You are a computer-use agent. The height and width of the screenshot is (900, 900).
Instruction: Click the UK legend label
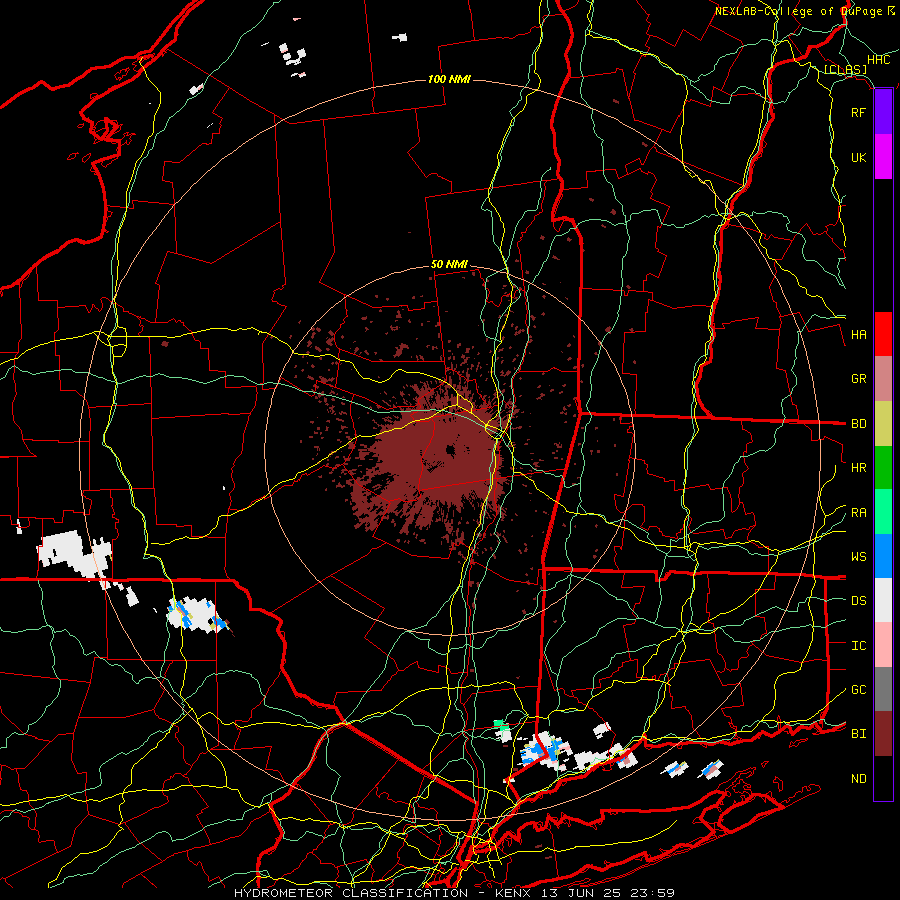click(859, 157)
